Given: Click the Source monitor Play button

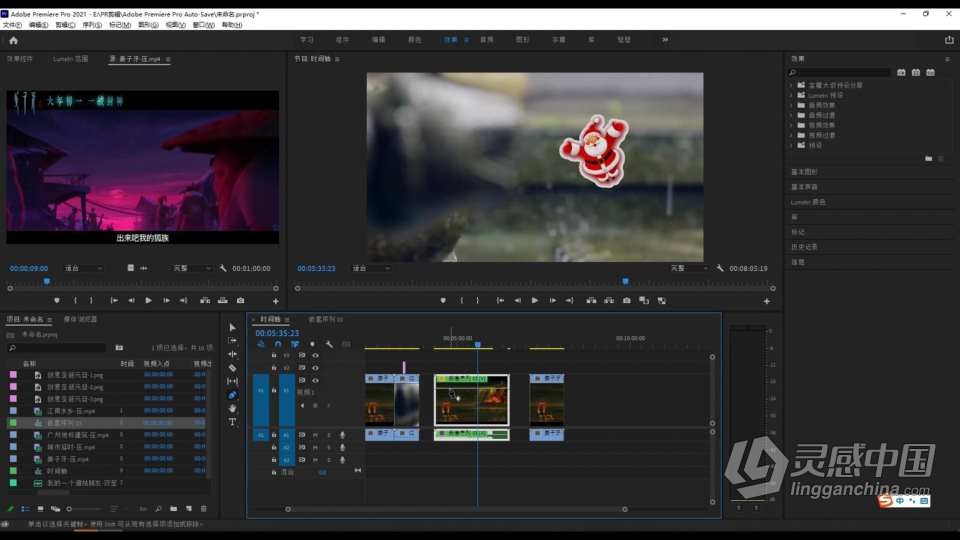Looking at the screenshot, I should tap(148, 301).
